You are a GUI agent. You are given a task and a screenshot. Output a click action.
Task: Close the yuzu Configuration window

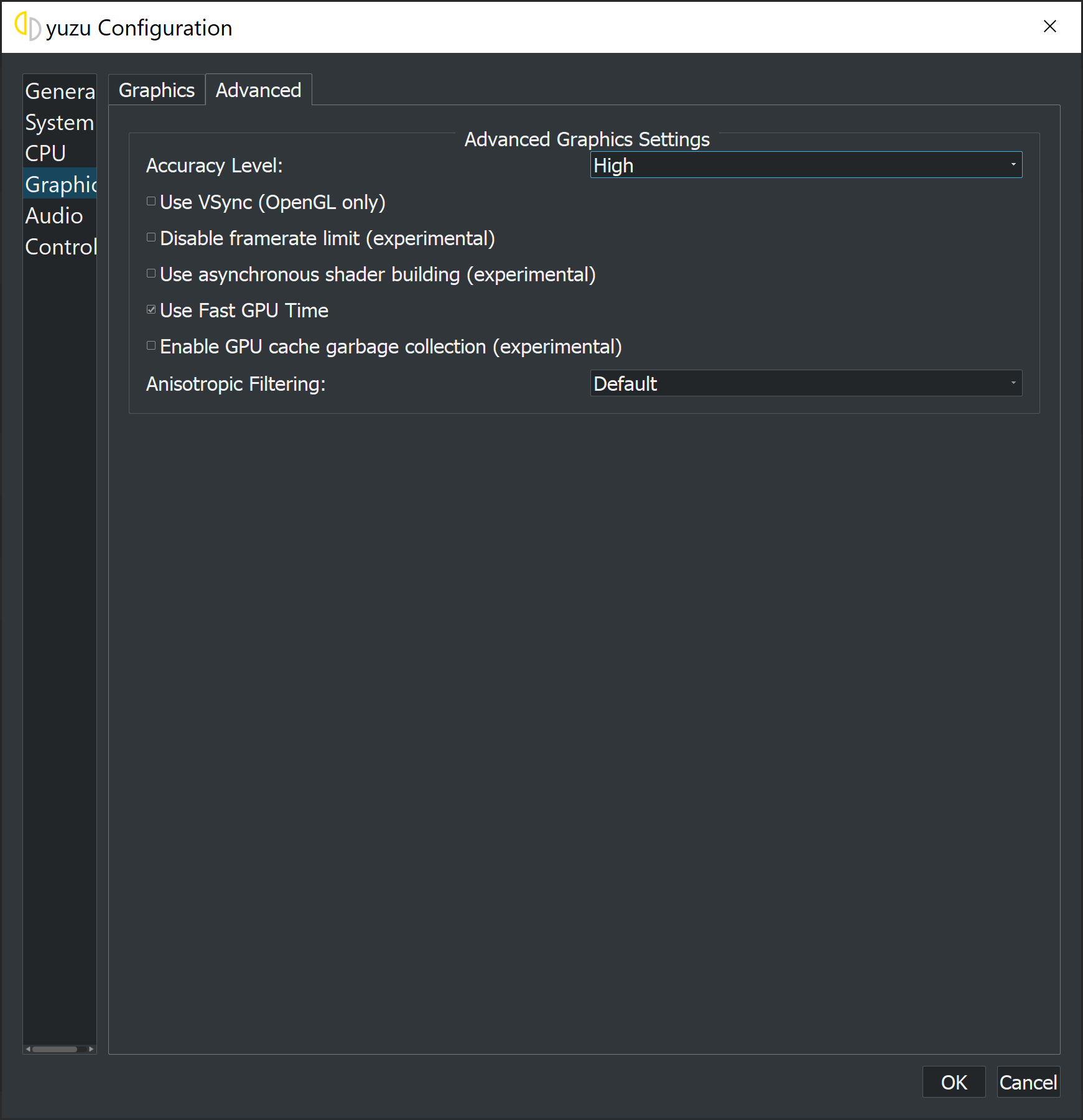[1050, 26]
